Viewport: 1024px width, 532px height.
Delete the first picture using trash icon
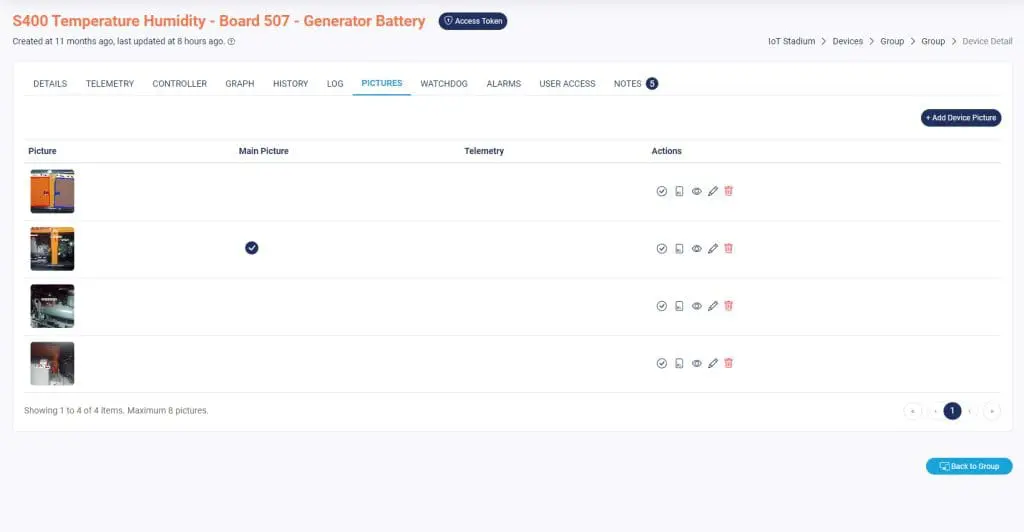[x=728, y=191]
